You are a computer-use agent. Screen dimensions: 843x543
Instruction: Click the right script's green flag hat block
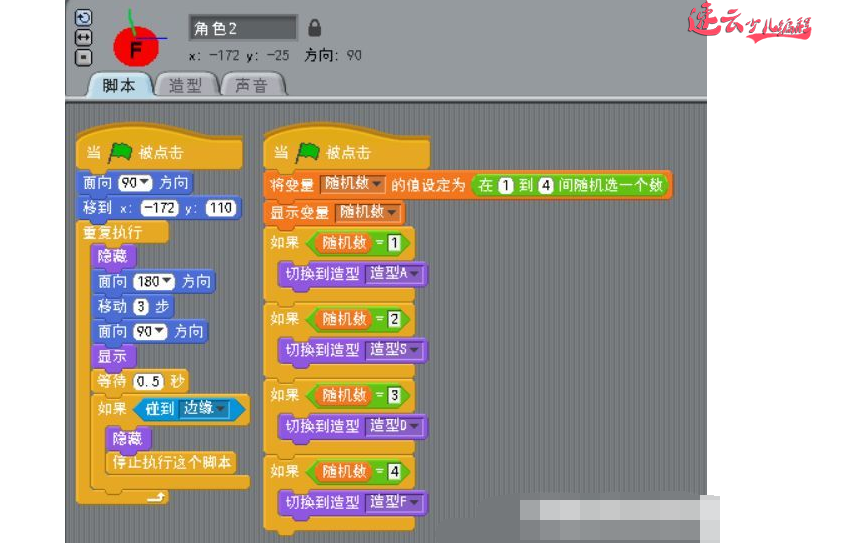(346, 149)
